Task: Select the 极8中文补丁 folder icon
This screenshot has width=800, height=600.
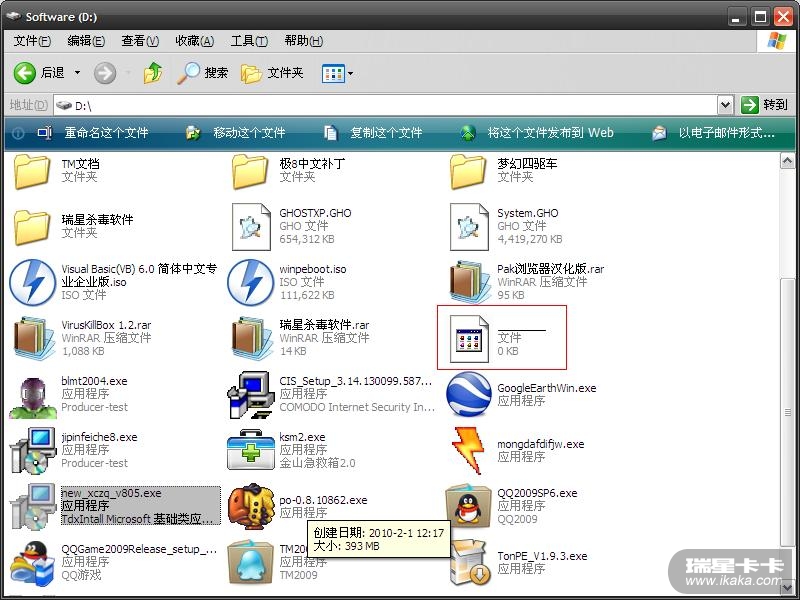Action: pyautogui.click(x=249, y=172)
